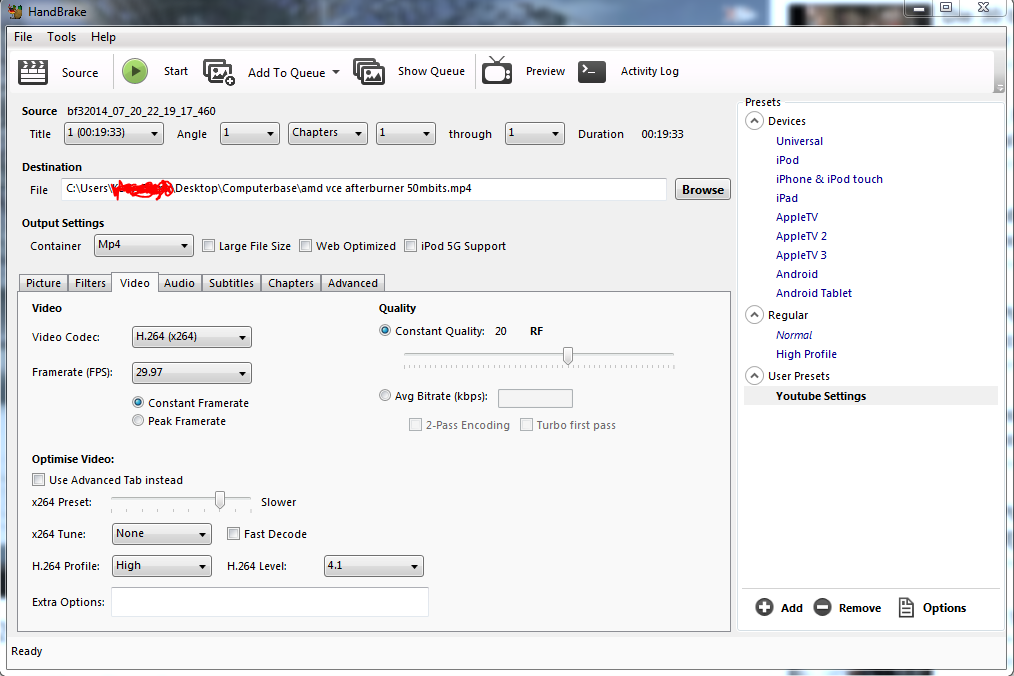1014x676 pixels.
Task: Check Use Advanced Tab instead
Action: coord(39,479)
